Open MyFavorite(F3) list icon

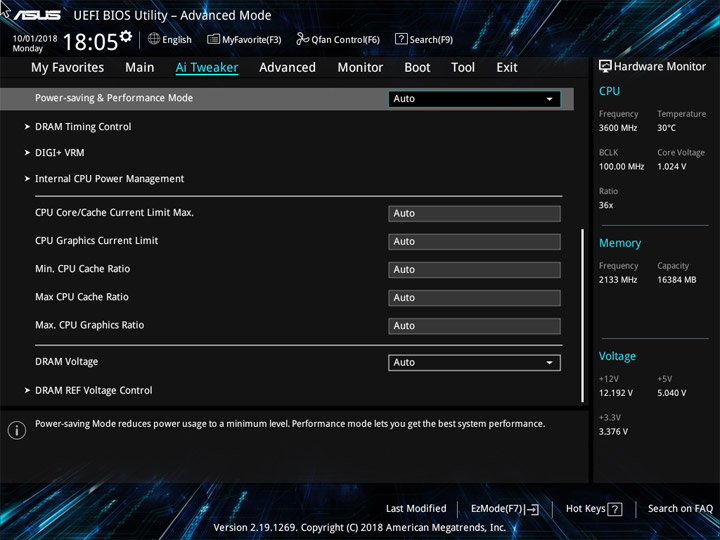[x=214, y=39]
